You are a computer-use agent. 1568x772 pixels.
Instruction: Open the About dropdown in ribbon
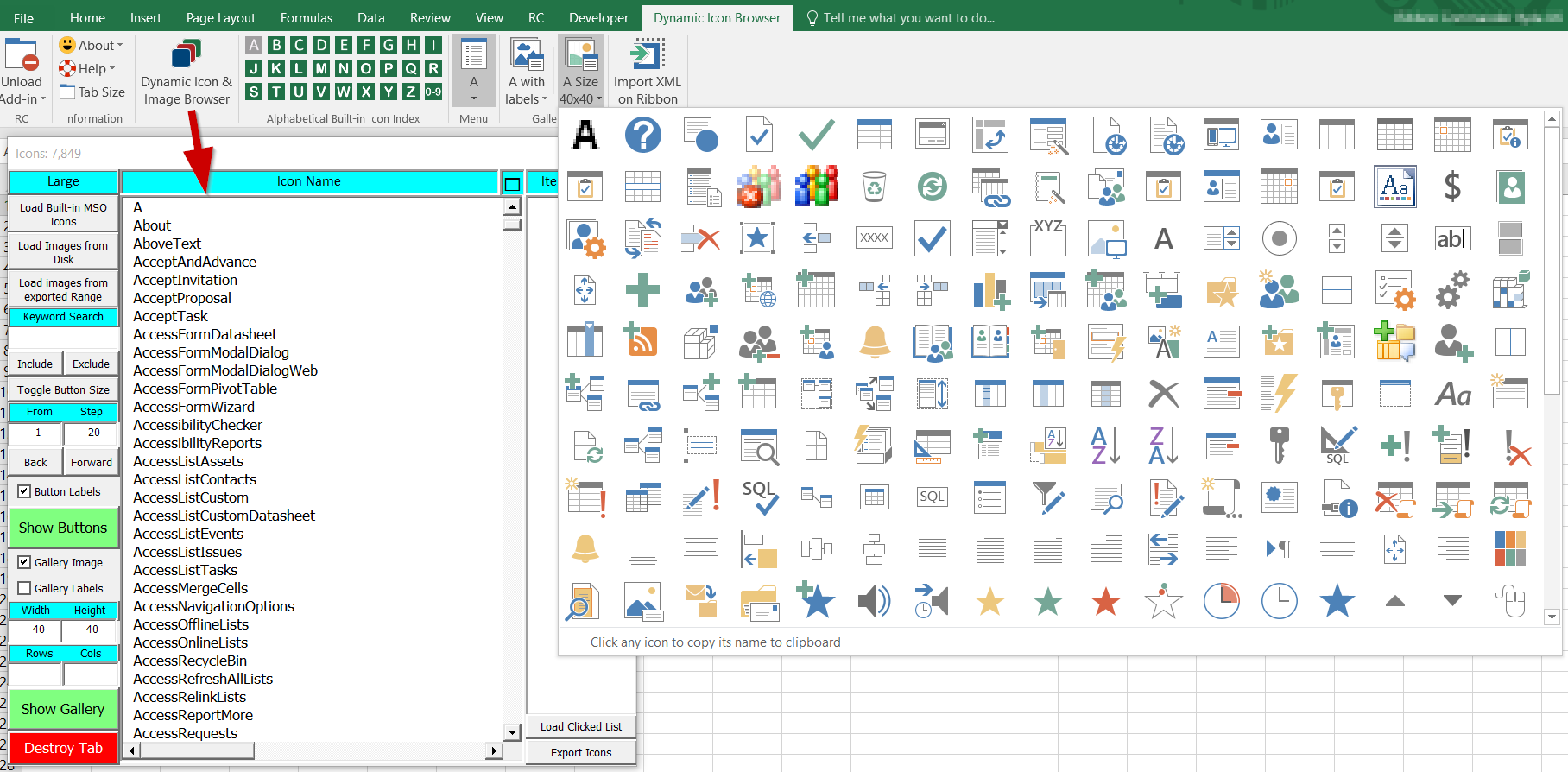pyautogui.click(x=92, y=45)
